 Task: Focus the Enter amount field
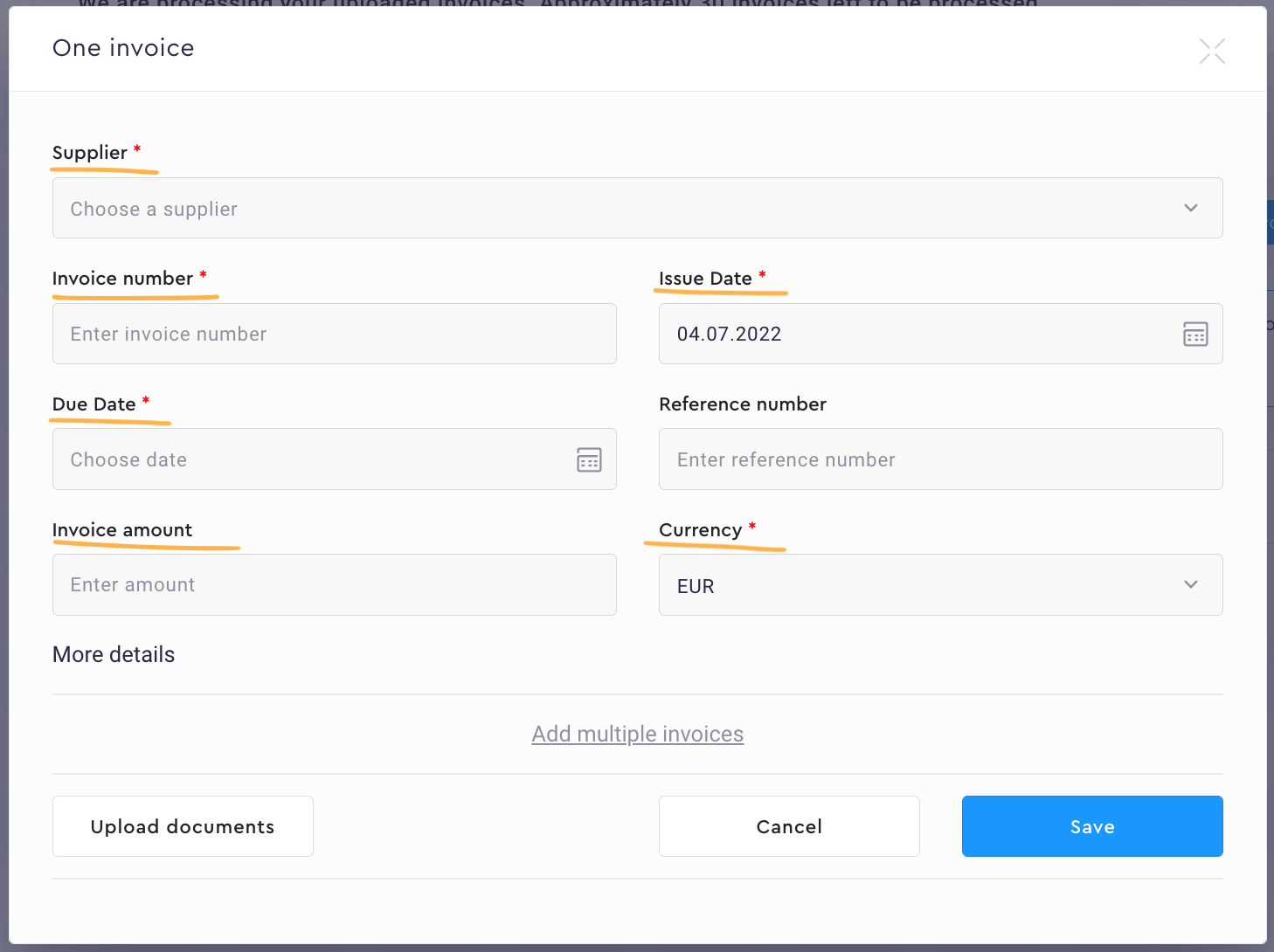point(334,585)
